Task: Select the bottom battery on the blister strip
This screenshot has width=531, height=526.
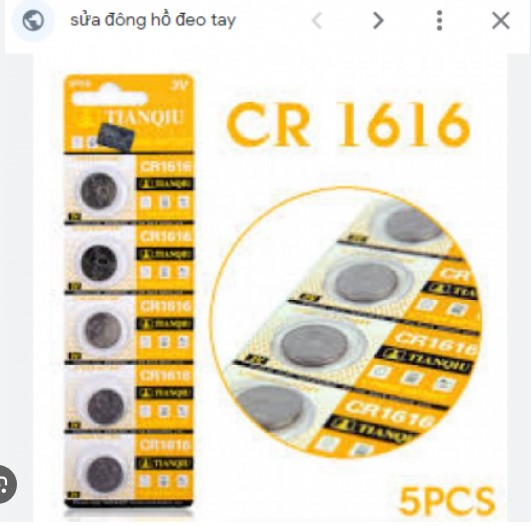Action: [105, 475]
